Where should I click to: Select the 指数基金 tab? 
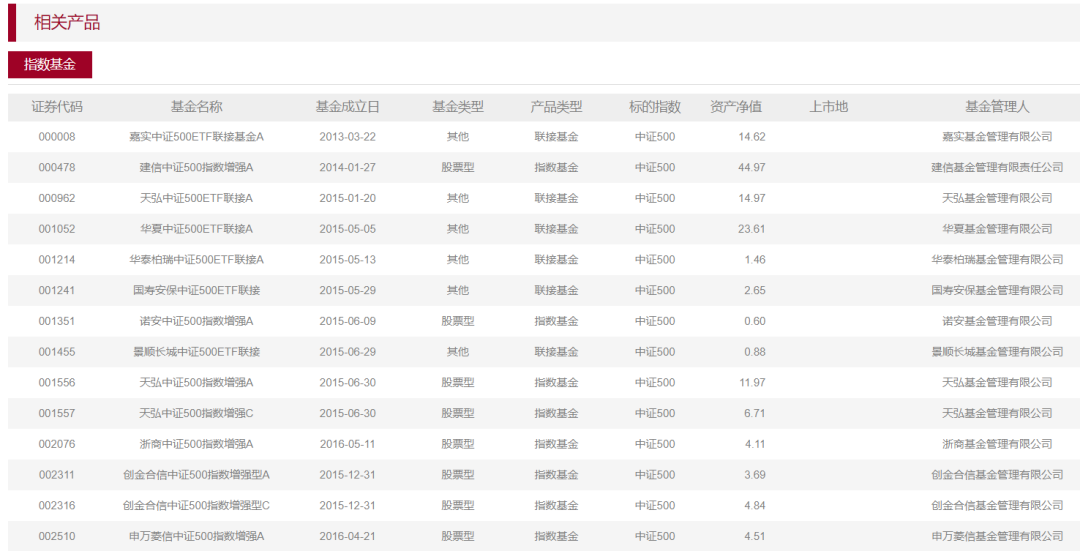pyautogui.click(x=50, y=65)
